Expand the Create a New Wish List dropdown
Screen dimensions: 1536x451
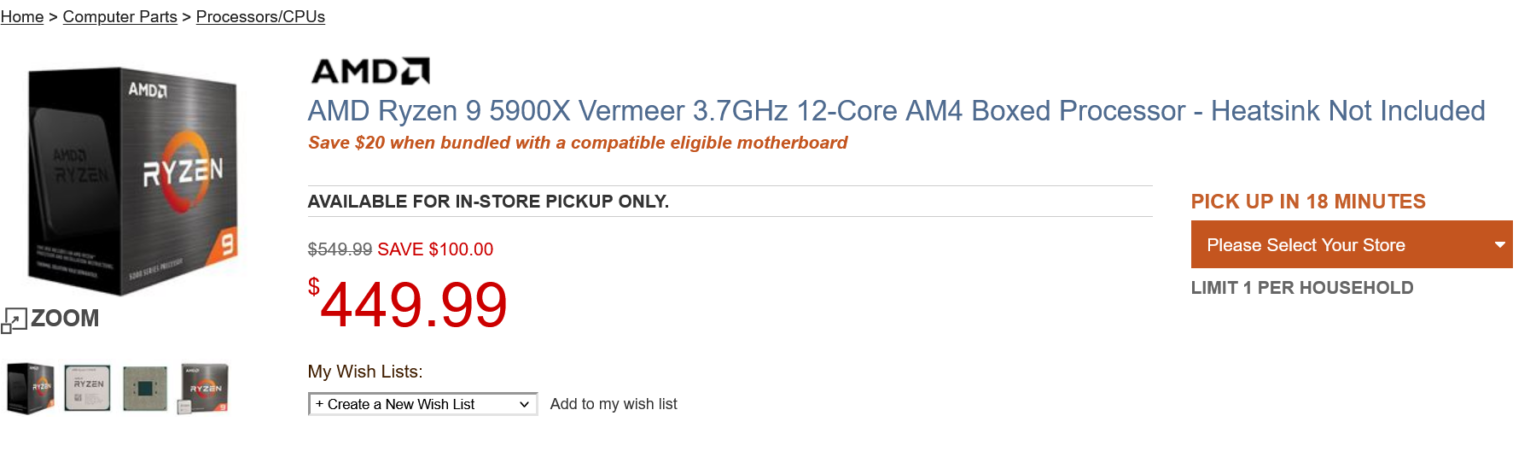tap(422, 404)
